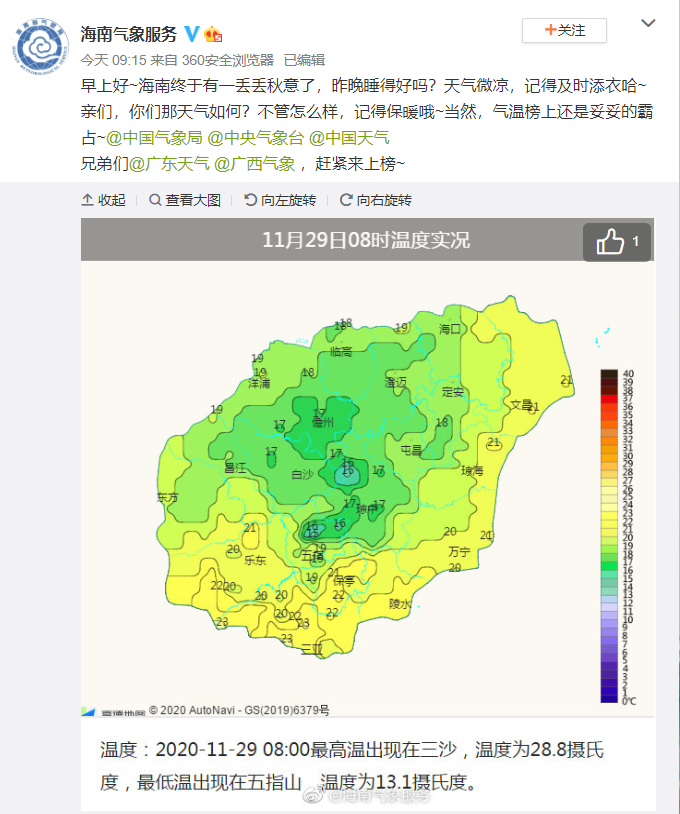Collapse the image with 收起

[104, 200]
